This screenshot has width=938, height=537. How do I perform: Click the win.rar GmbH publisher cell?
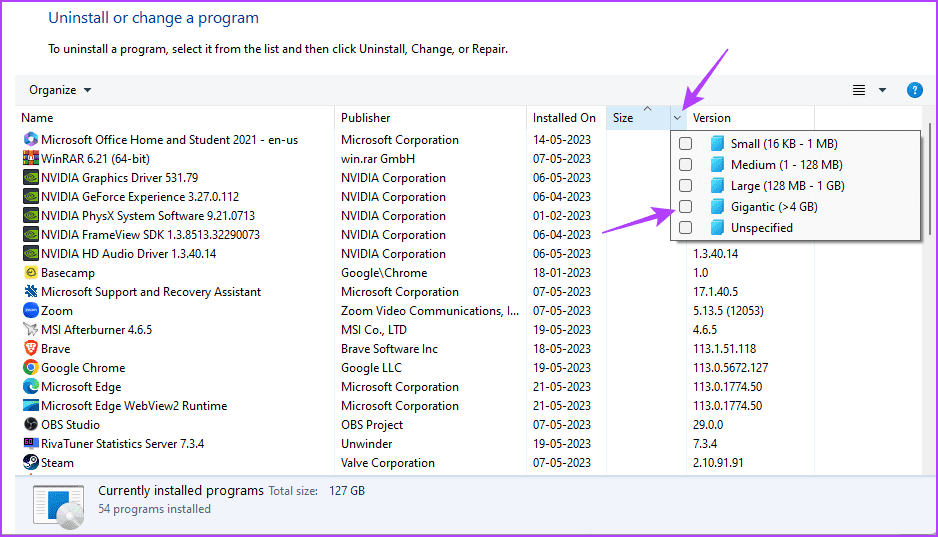(x=378, y=158)
